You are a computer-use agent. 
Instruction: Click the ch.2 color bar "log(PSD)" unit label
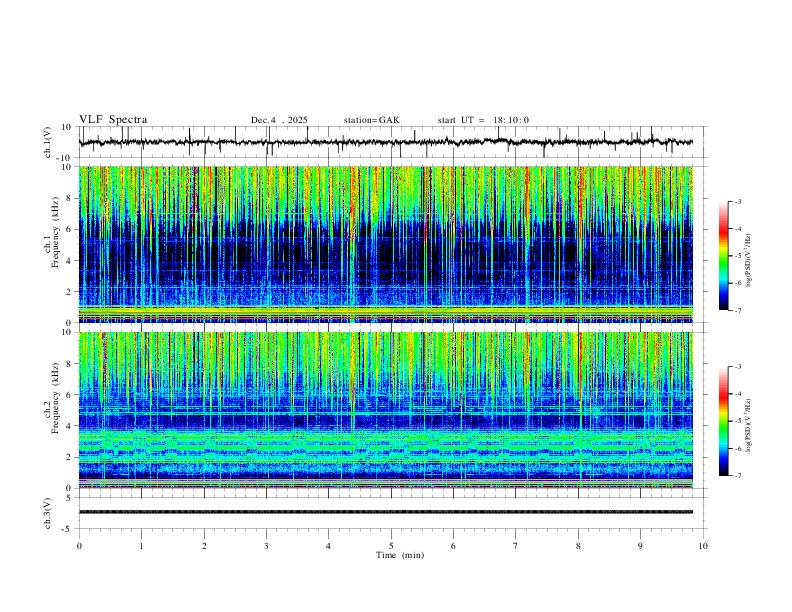point(749,426)
